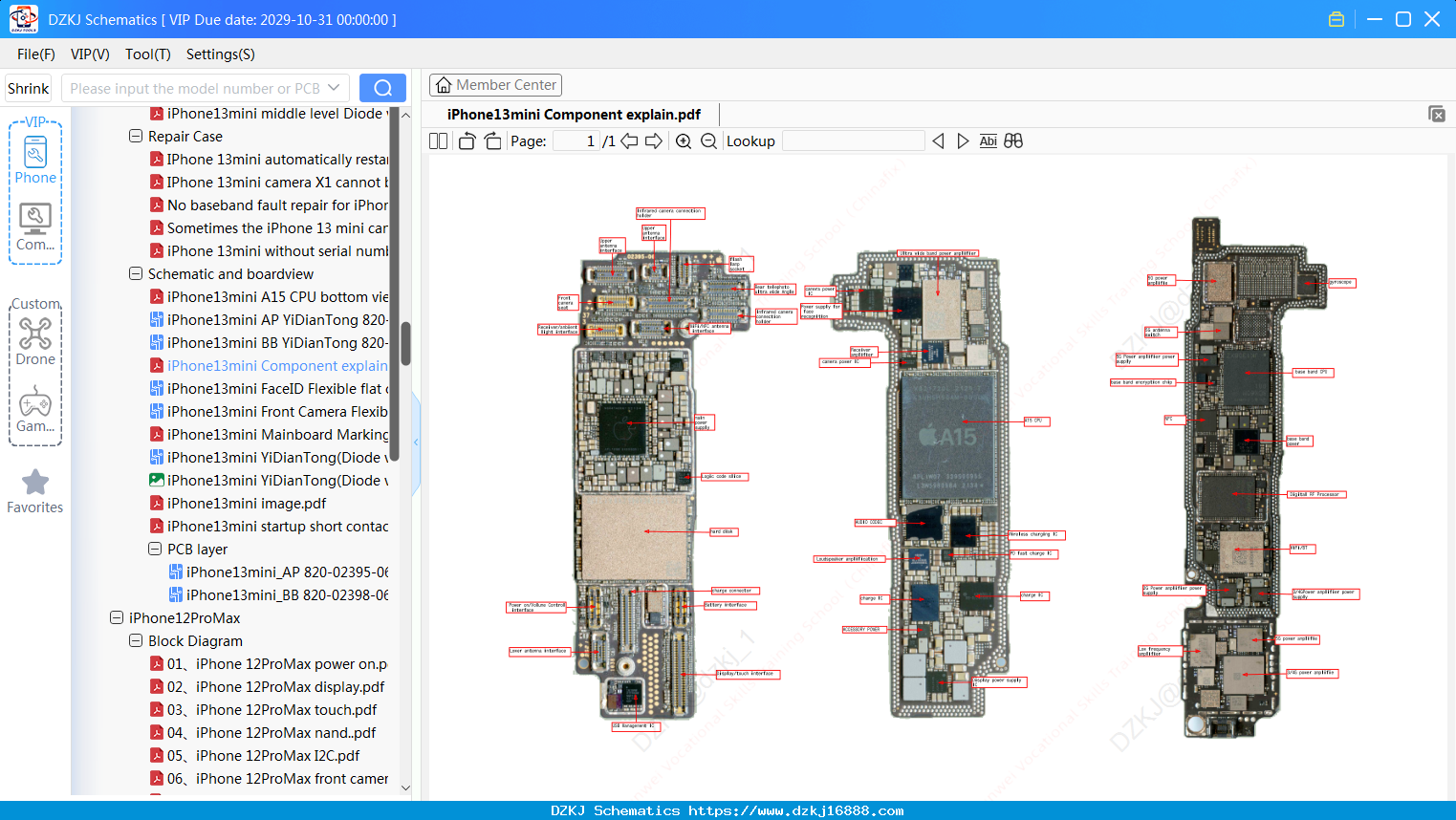Open the model number dropdown arrow
Viewport: 1456px width, 820px height.
pyautogui.click(x=334, y=88)
